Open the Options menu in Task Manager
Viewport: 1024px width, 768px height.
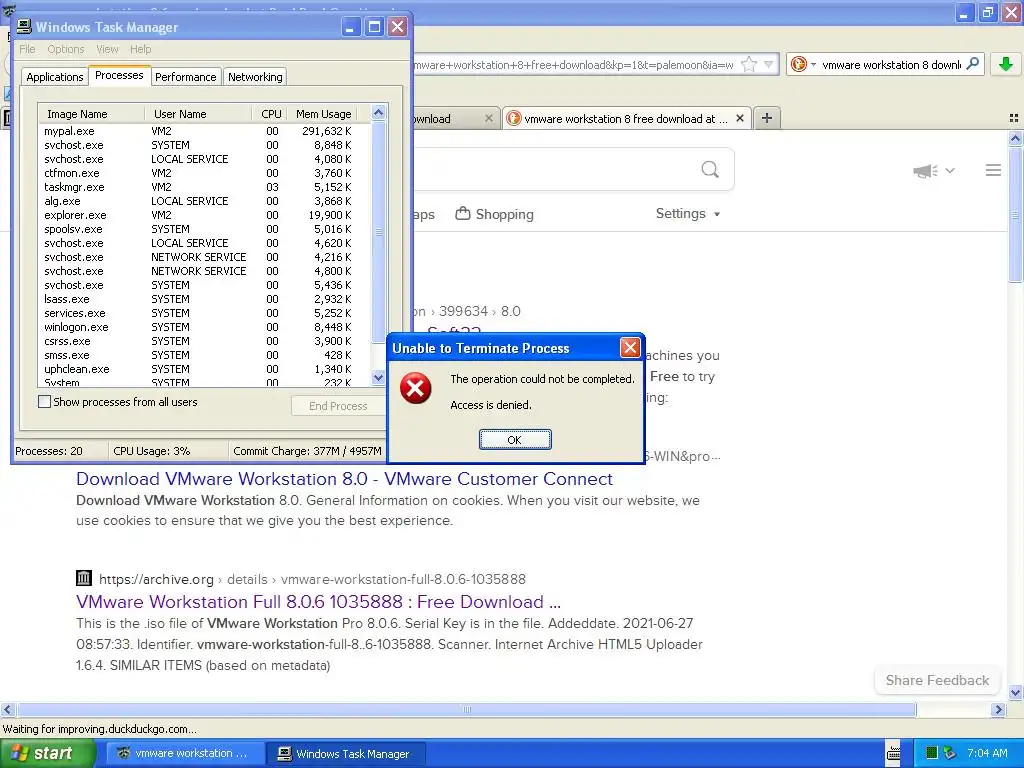(x=65, y=49)
